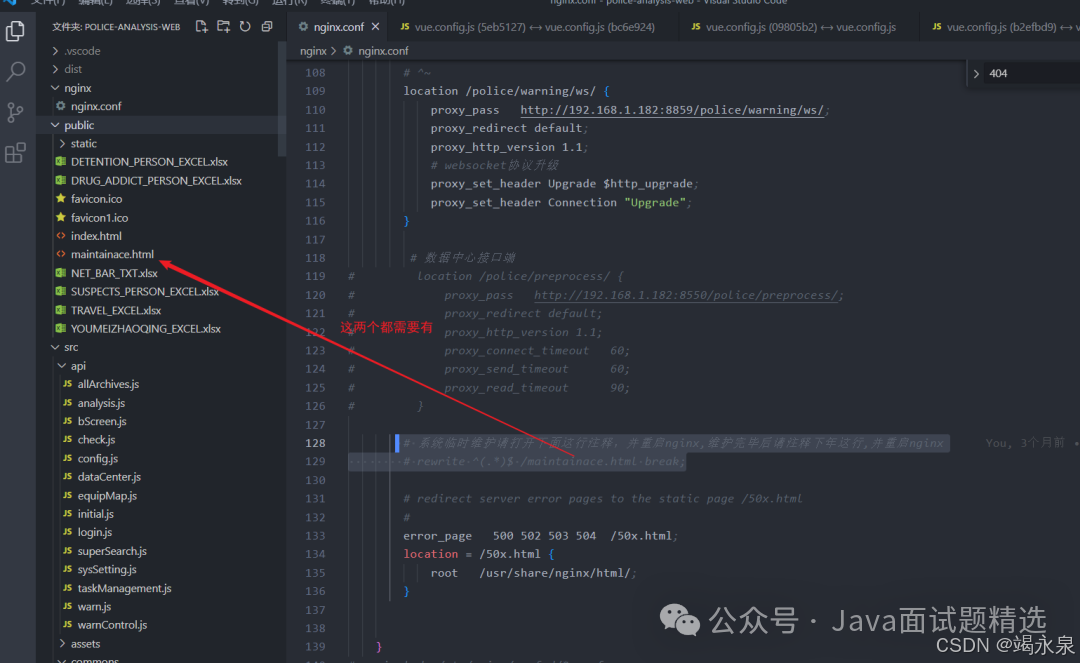Viewport: 1080px width, 663px height.
Task: Open the Source Control view
Action: (15, 112)
